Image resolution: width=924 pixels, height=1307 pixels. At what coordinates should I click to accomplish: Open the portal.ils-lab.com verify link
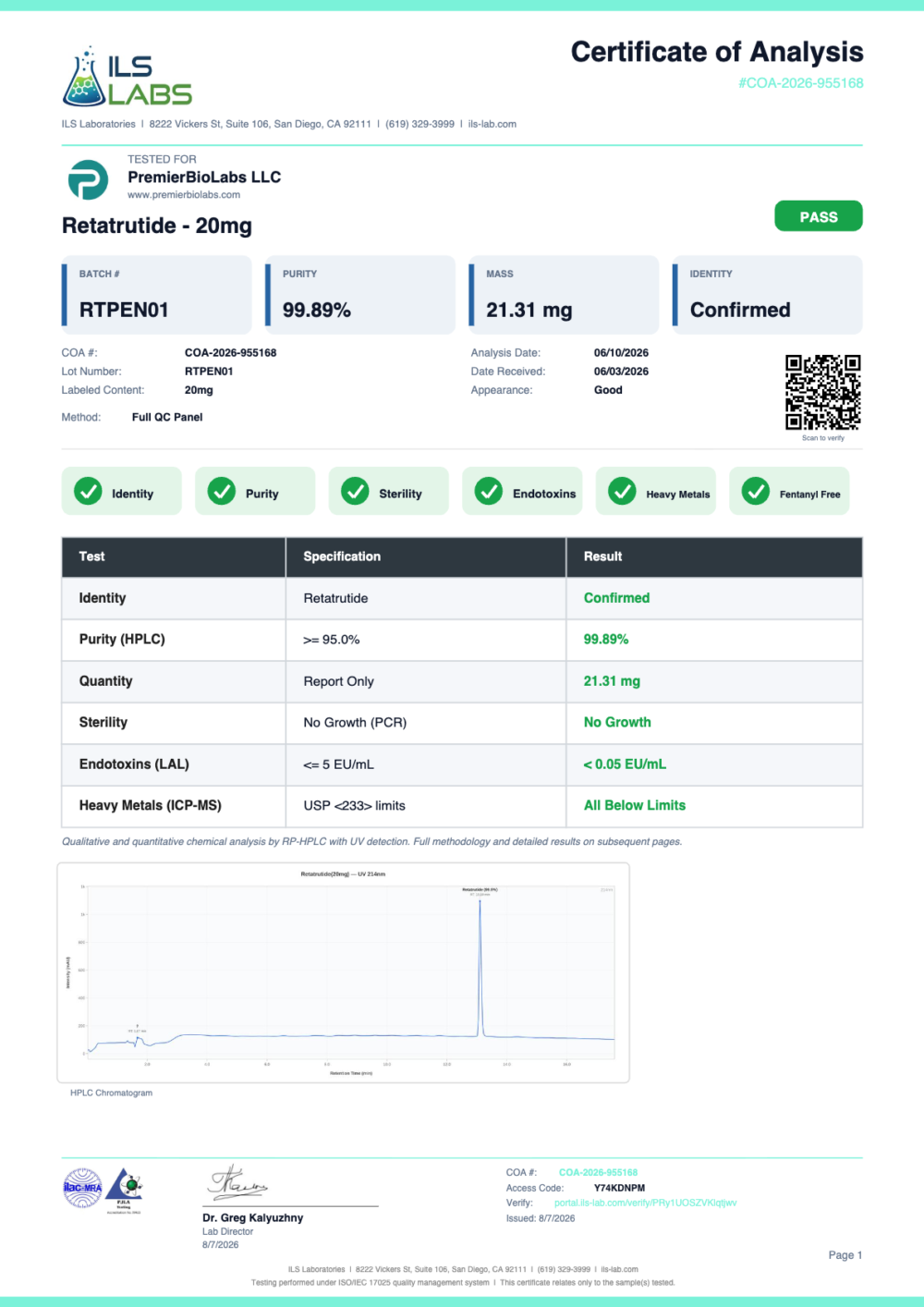(x=645, y=1203)
